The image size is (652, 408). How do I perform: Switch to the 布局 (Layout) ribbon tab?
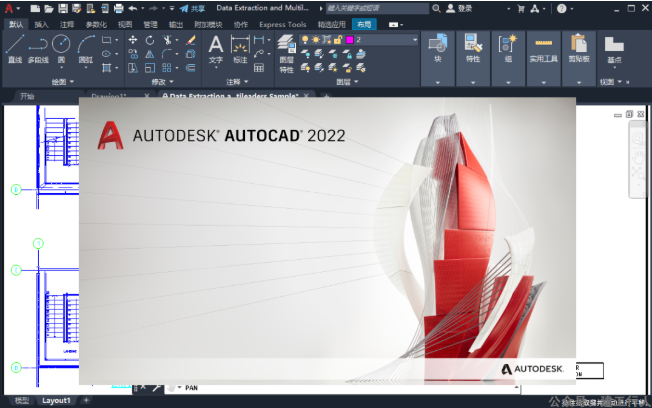pos(364,25)
